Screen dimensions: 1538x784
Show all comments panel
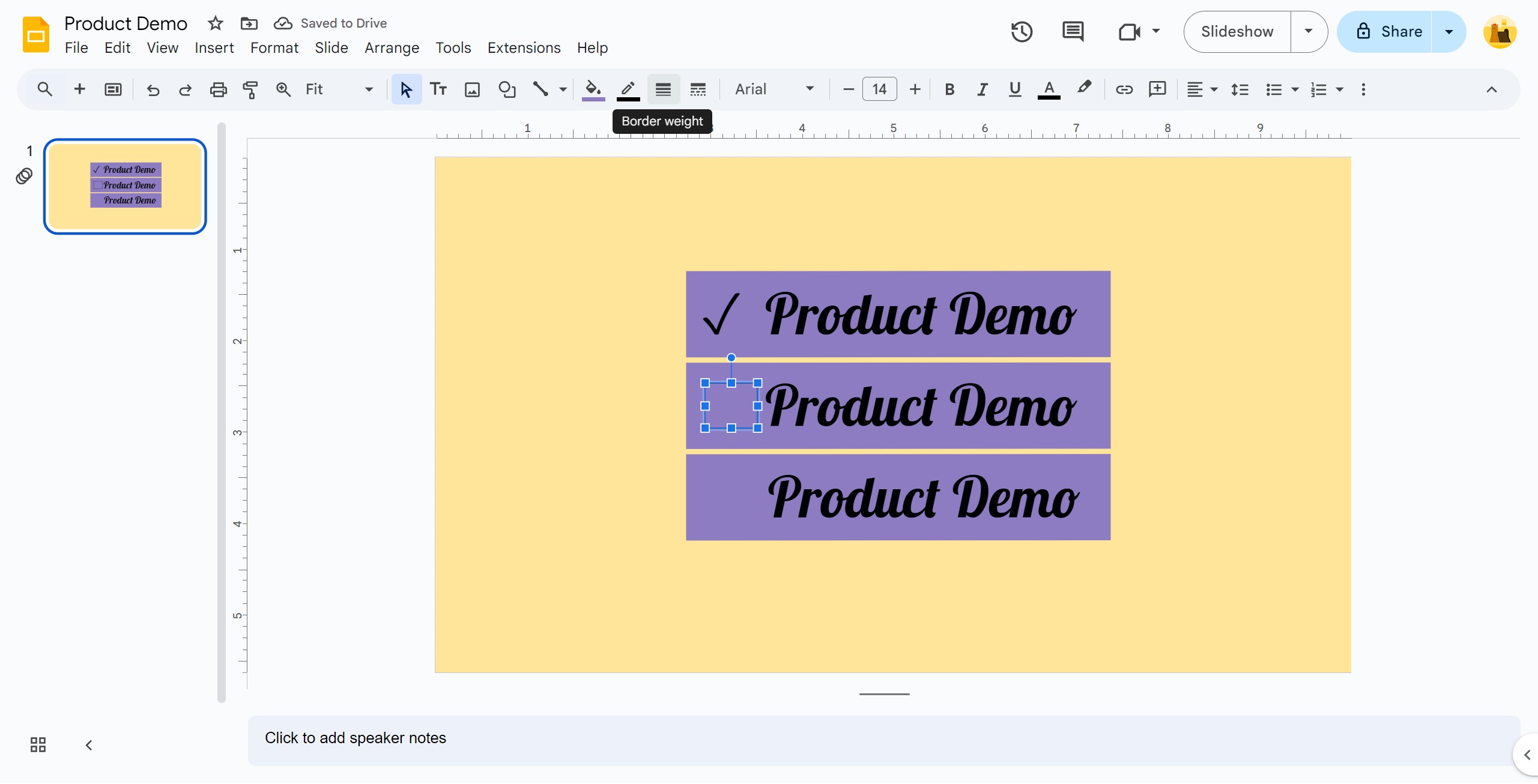coord(1073,32)
